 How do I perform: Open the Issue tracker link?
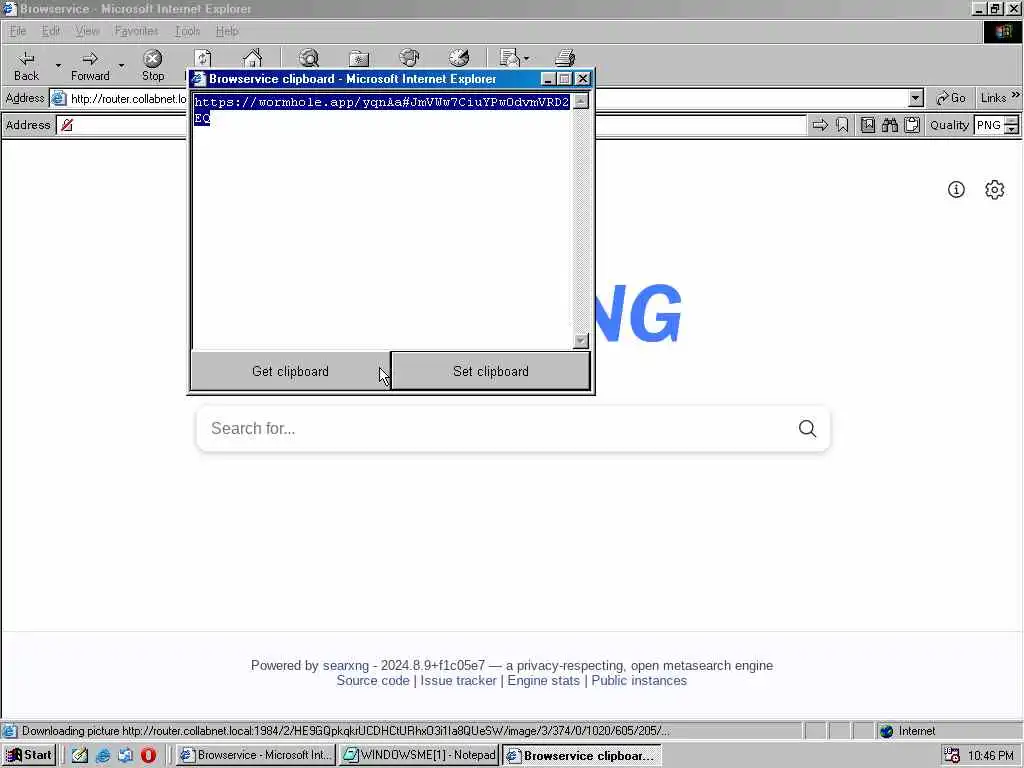[458, 680]
